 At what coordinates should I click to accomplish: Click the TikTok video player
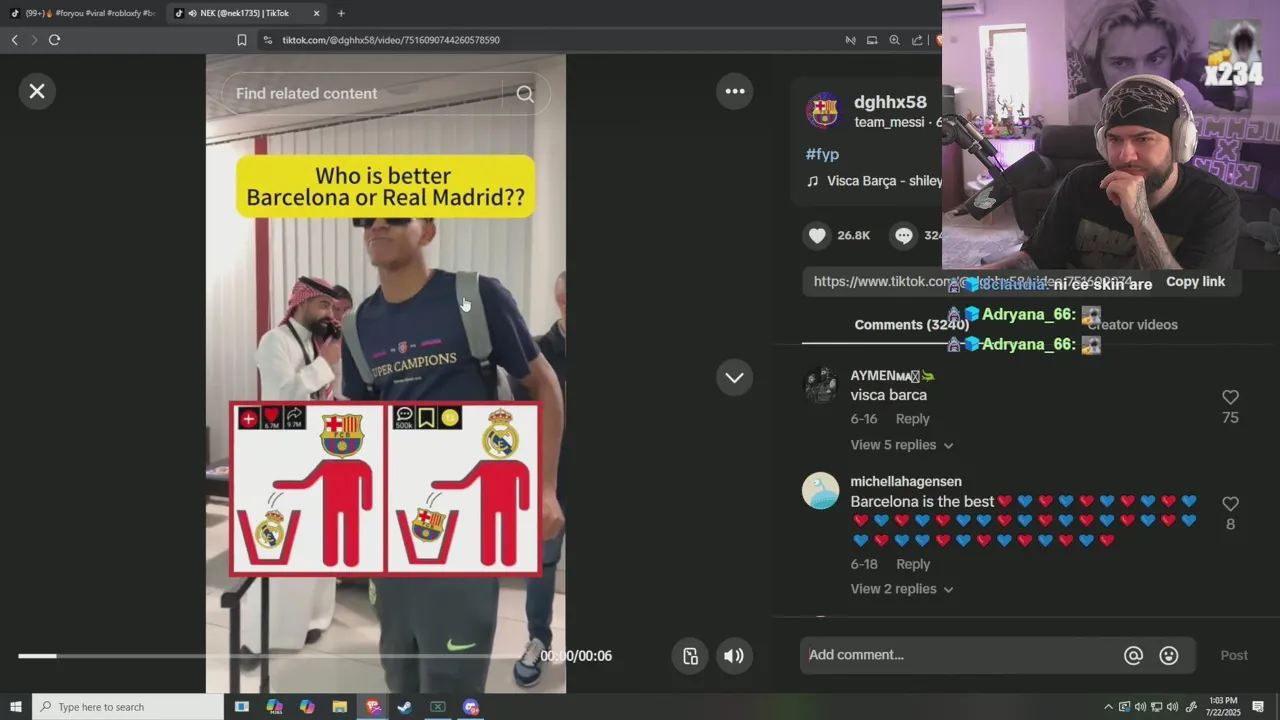(x=385, y=373)
